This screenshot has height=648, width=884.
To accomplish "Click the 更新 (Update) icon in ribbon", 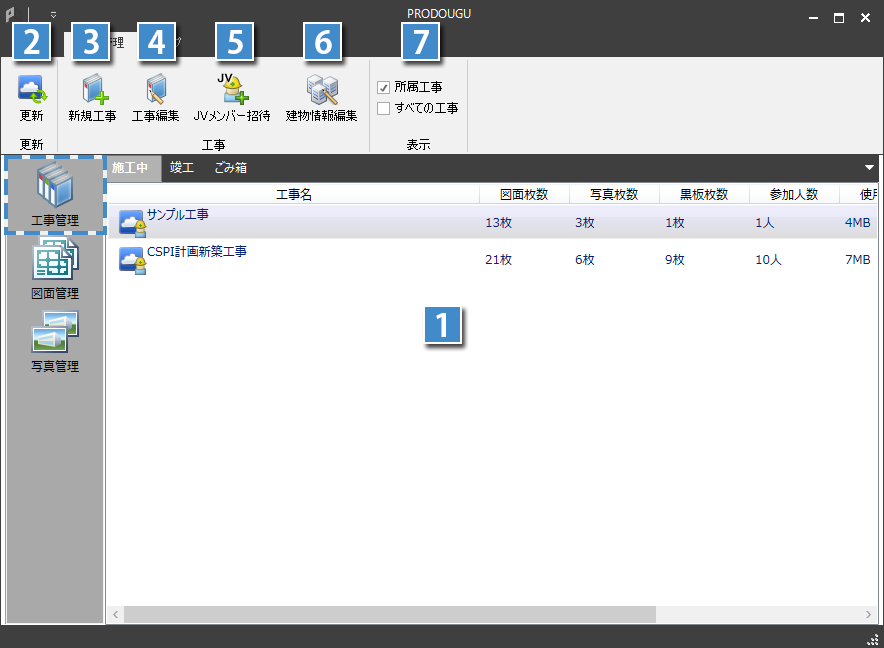I will pos(31,96).
